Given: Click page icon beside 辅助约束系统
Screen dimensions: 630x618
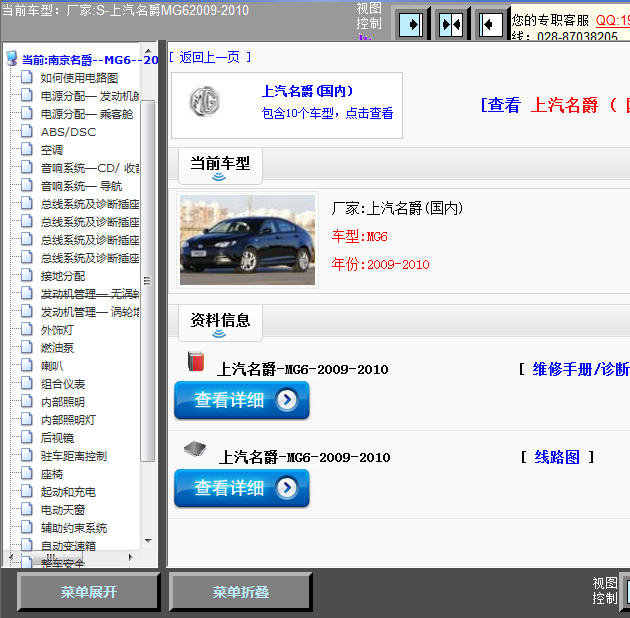Looking at the screenshot, I should 27,527.
